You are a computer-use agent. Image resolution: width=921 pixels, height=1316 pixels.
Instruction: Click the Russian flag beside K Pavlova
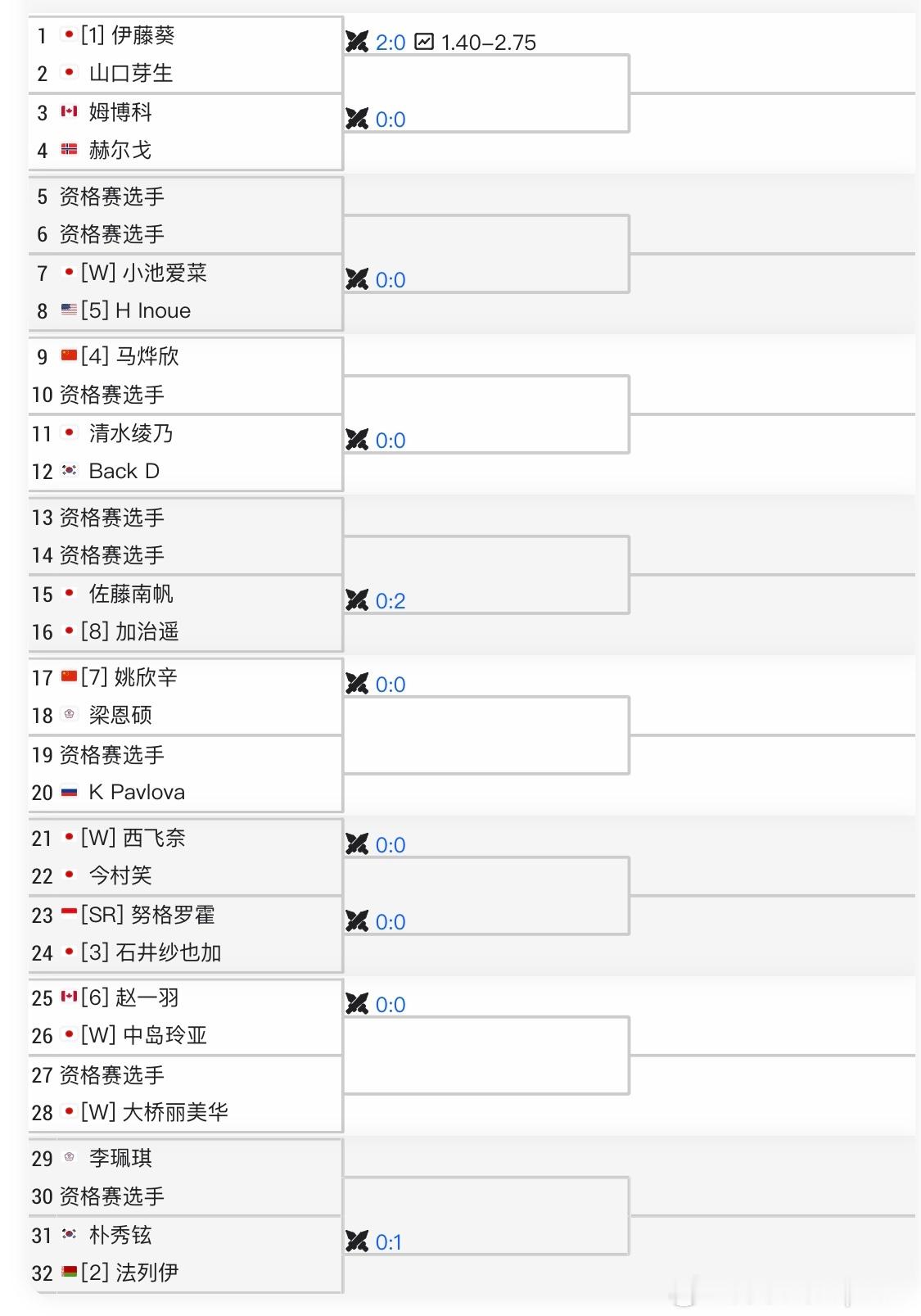coord(70,792)
